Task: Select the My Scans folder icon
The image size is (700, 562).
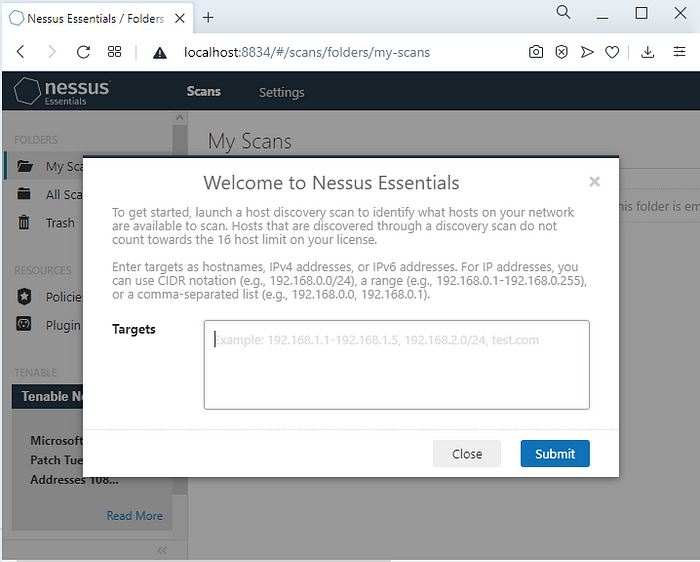Action: [25, 166]
